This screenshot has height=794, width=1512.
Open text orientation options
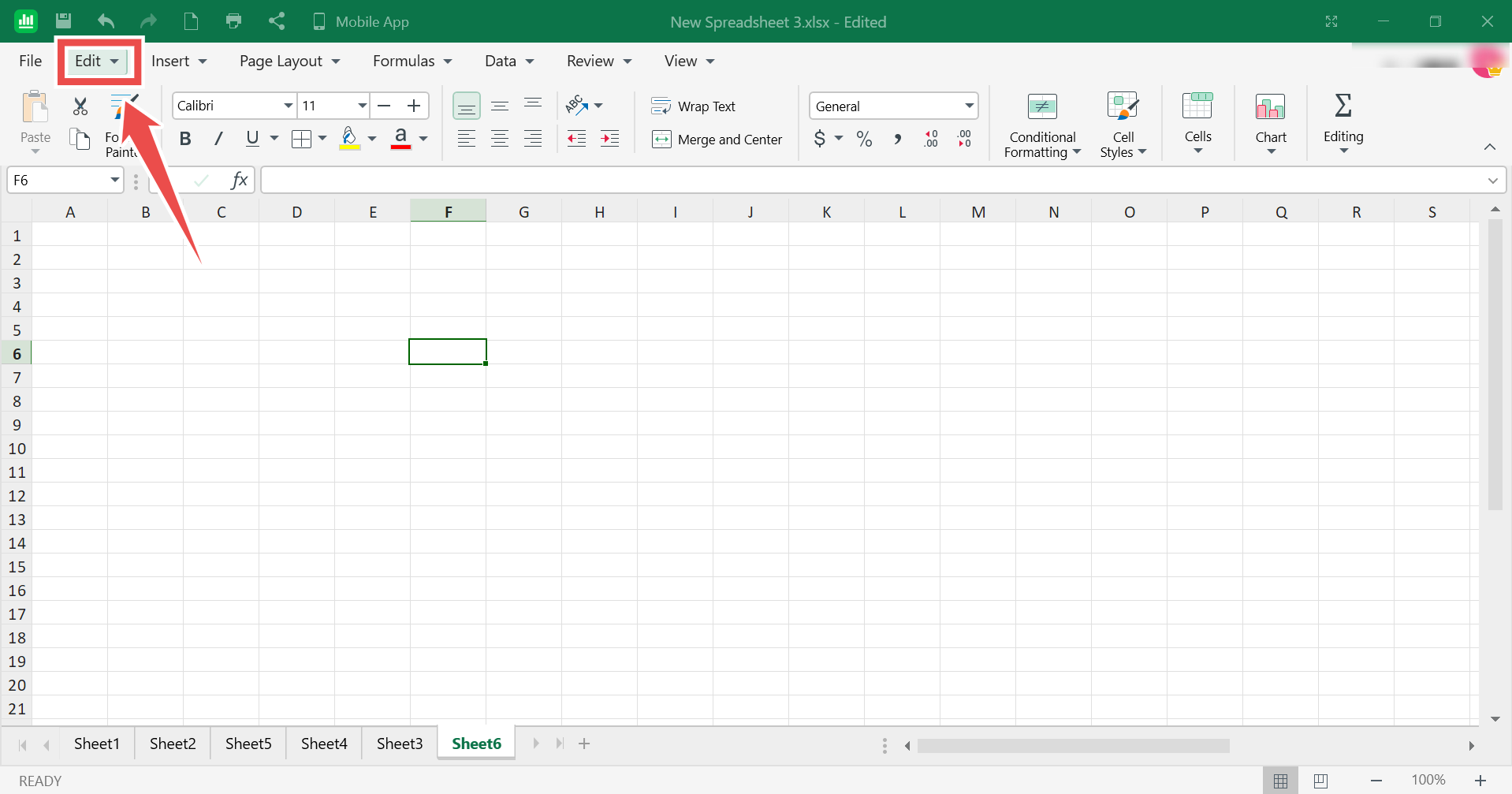pyautogui.click(x=584, y=105)
